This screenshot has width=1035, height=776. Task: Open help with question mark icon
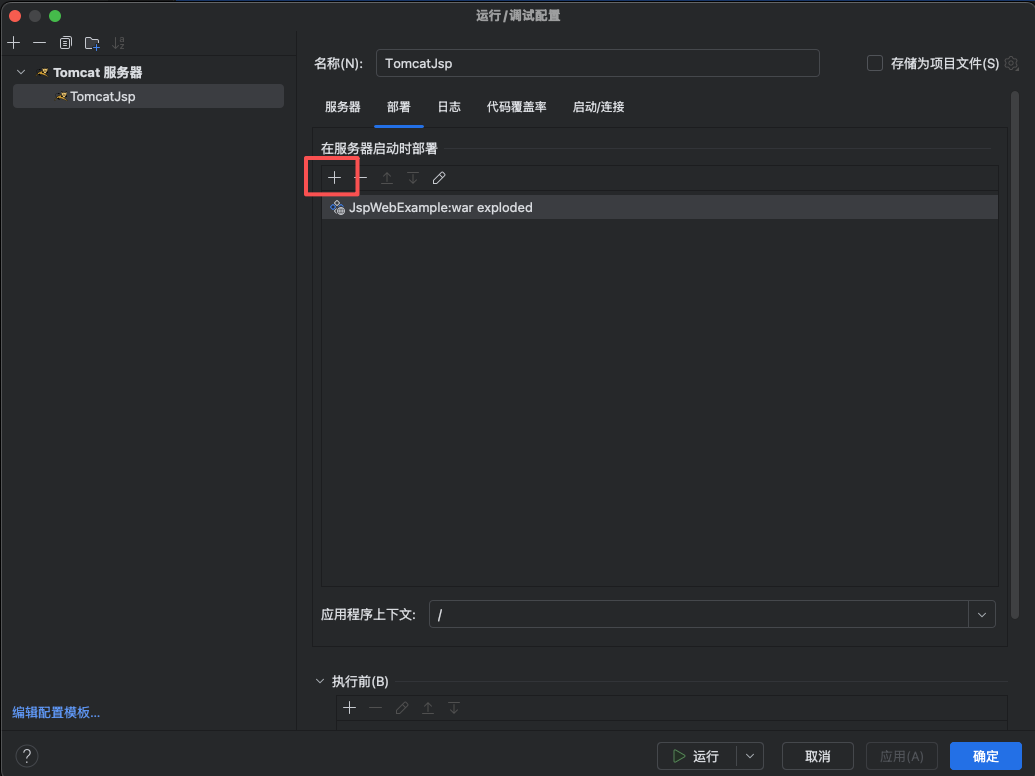[x=27, y=756]
